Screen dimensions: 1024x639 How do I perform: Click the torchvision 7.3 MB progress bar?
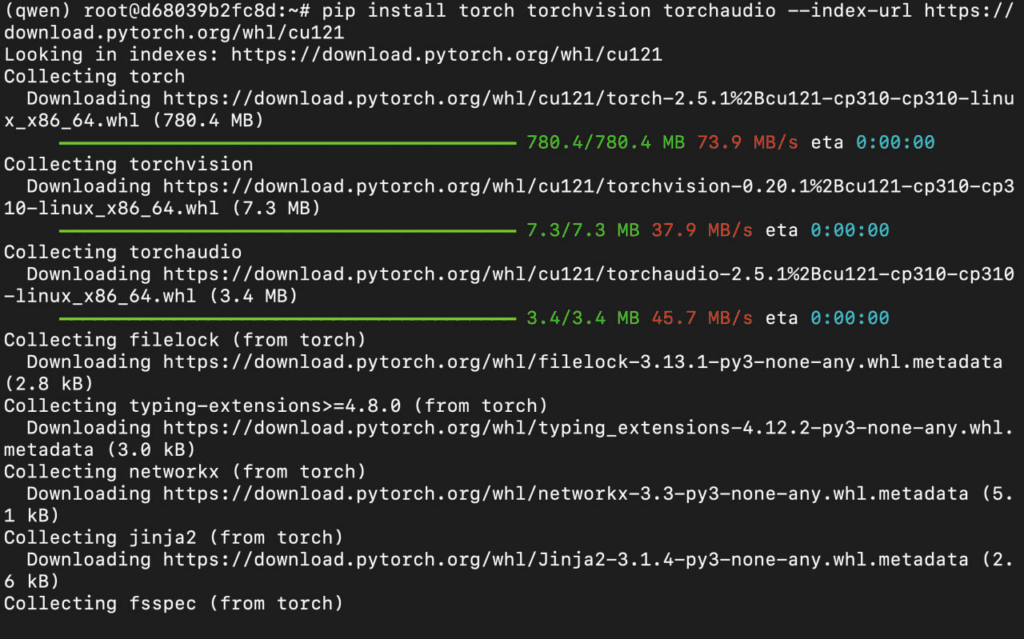click(287, 230)
